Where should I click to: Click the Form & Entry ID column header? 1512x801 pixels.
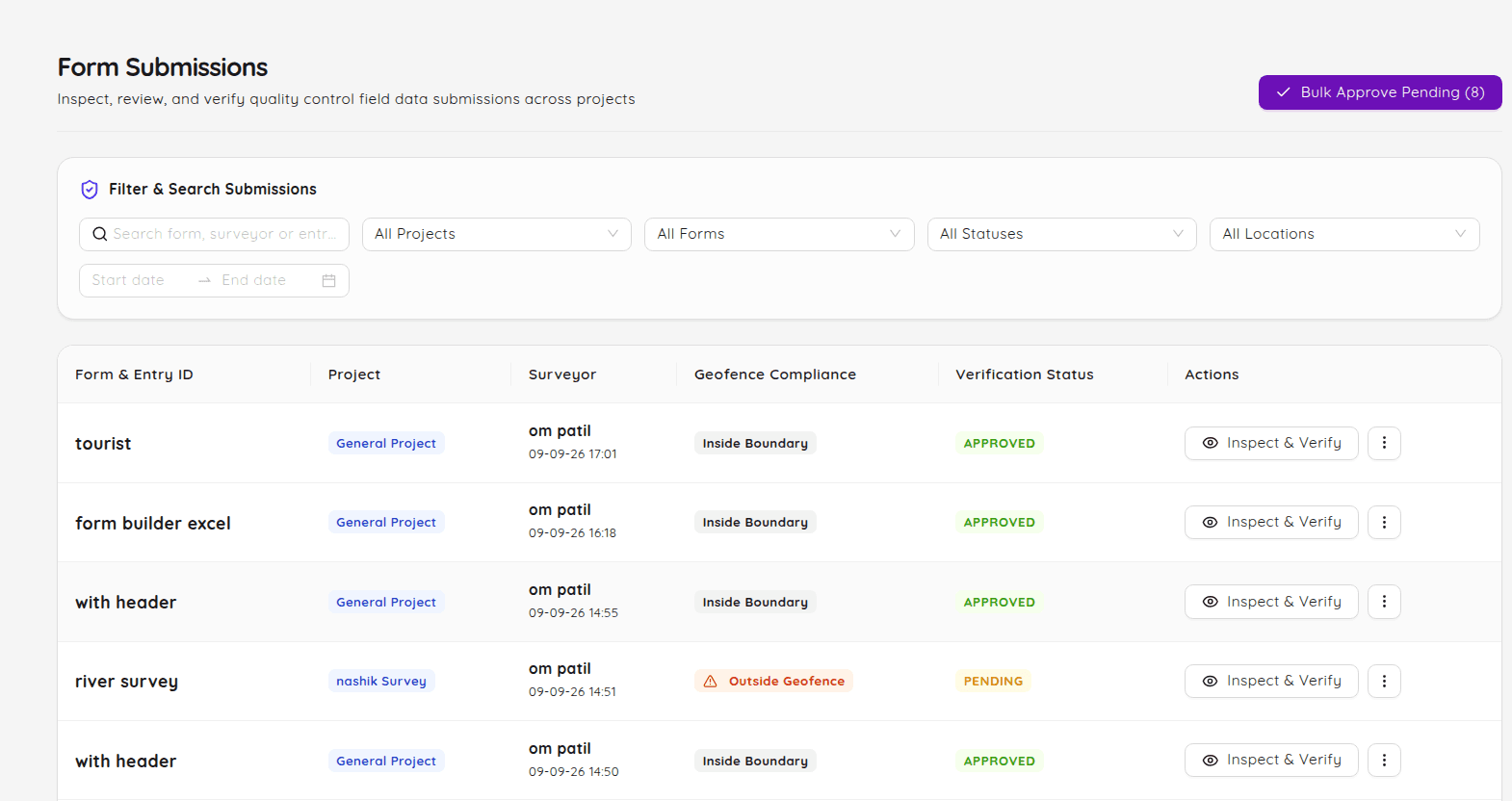(x=134, y=375)
